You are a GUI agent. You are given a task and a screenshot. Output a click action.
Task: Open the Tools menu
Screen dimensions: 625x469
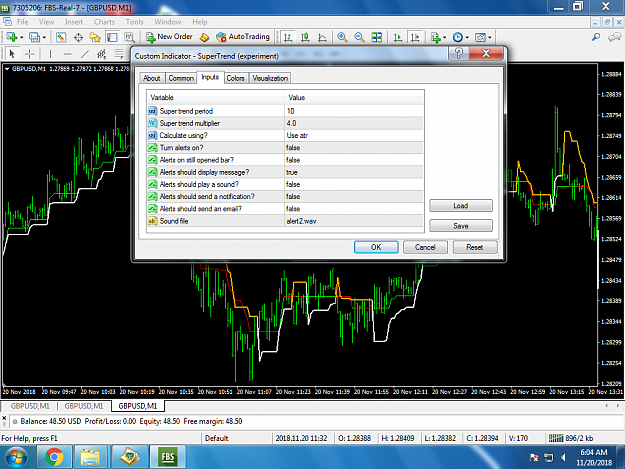click(x=134, y=22)
